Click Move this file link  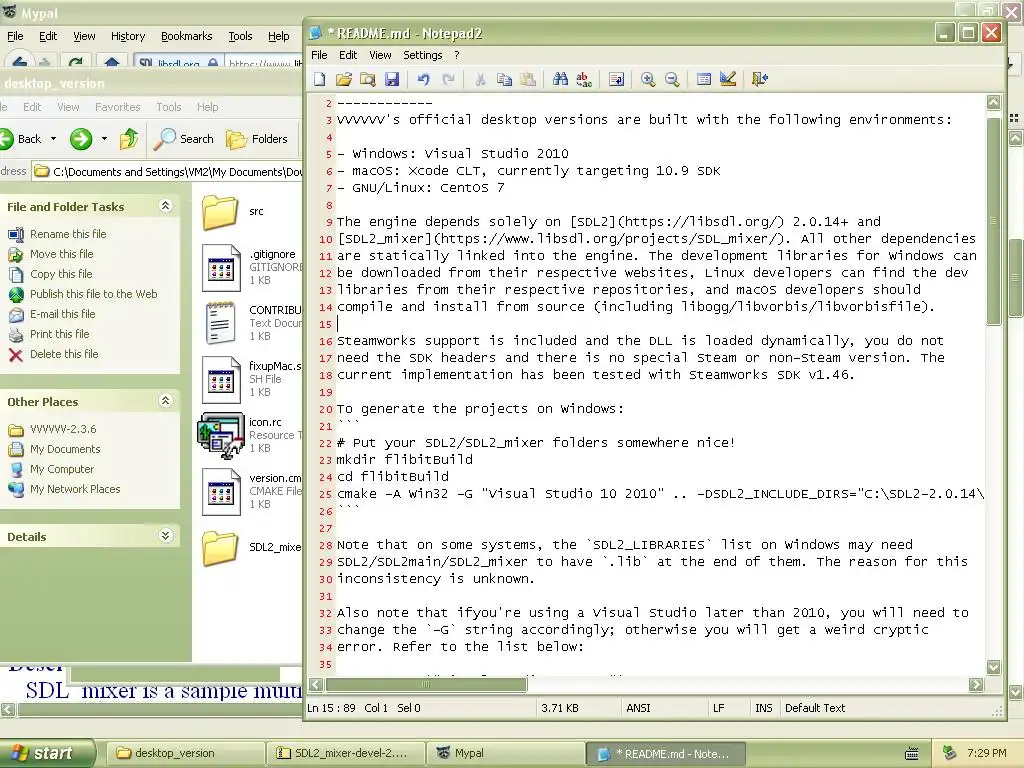(x=61, y=253)
